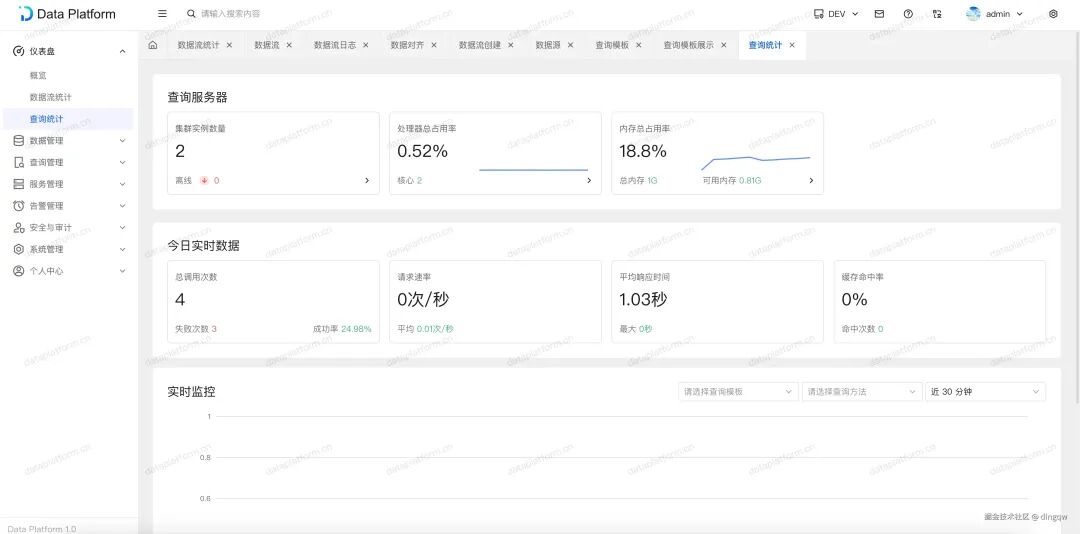Open 概览 in the sidebar

coord(69,76)
